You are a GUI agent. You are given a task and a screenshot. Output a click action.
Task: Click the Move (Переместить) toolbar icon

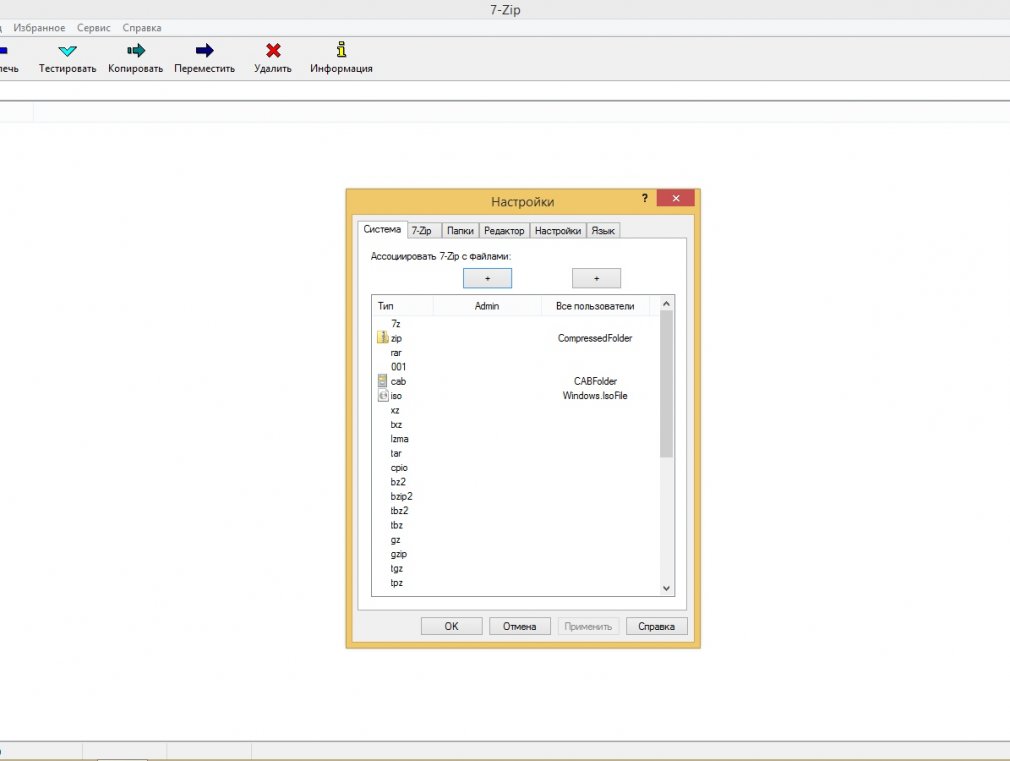click(x=205, y=51)
